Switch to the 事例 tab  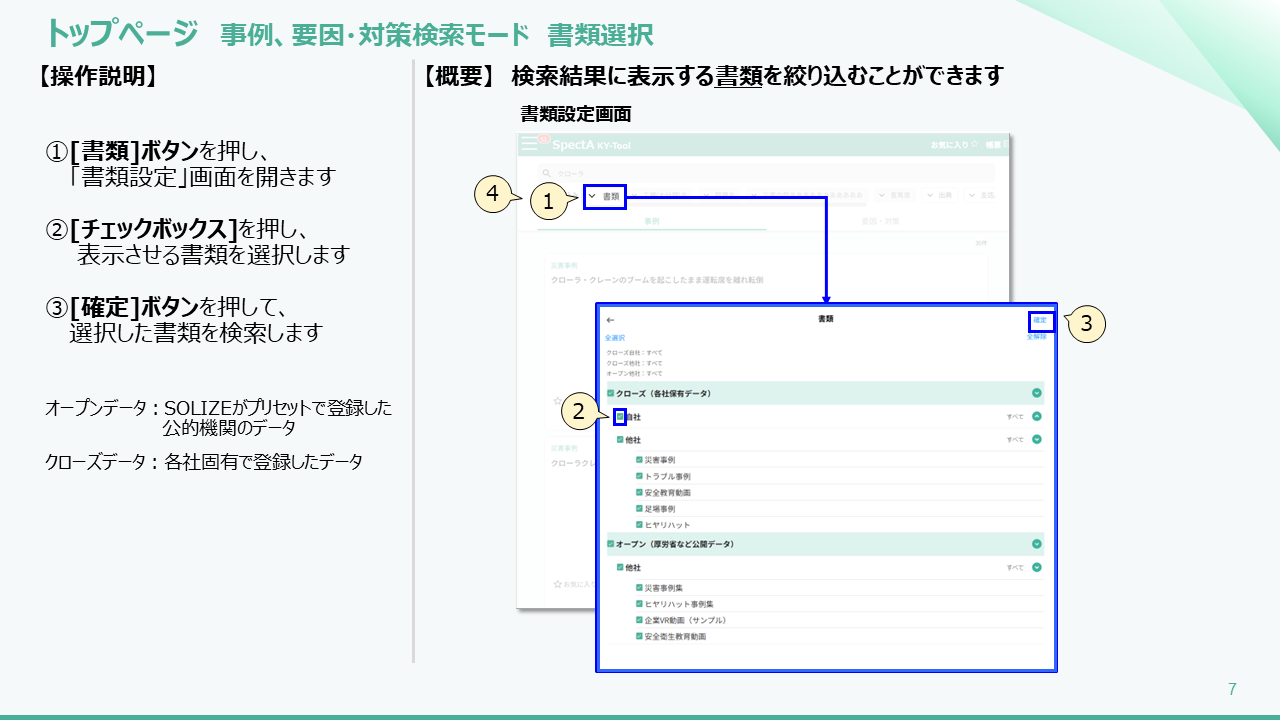(x=652, y=220)
